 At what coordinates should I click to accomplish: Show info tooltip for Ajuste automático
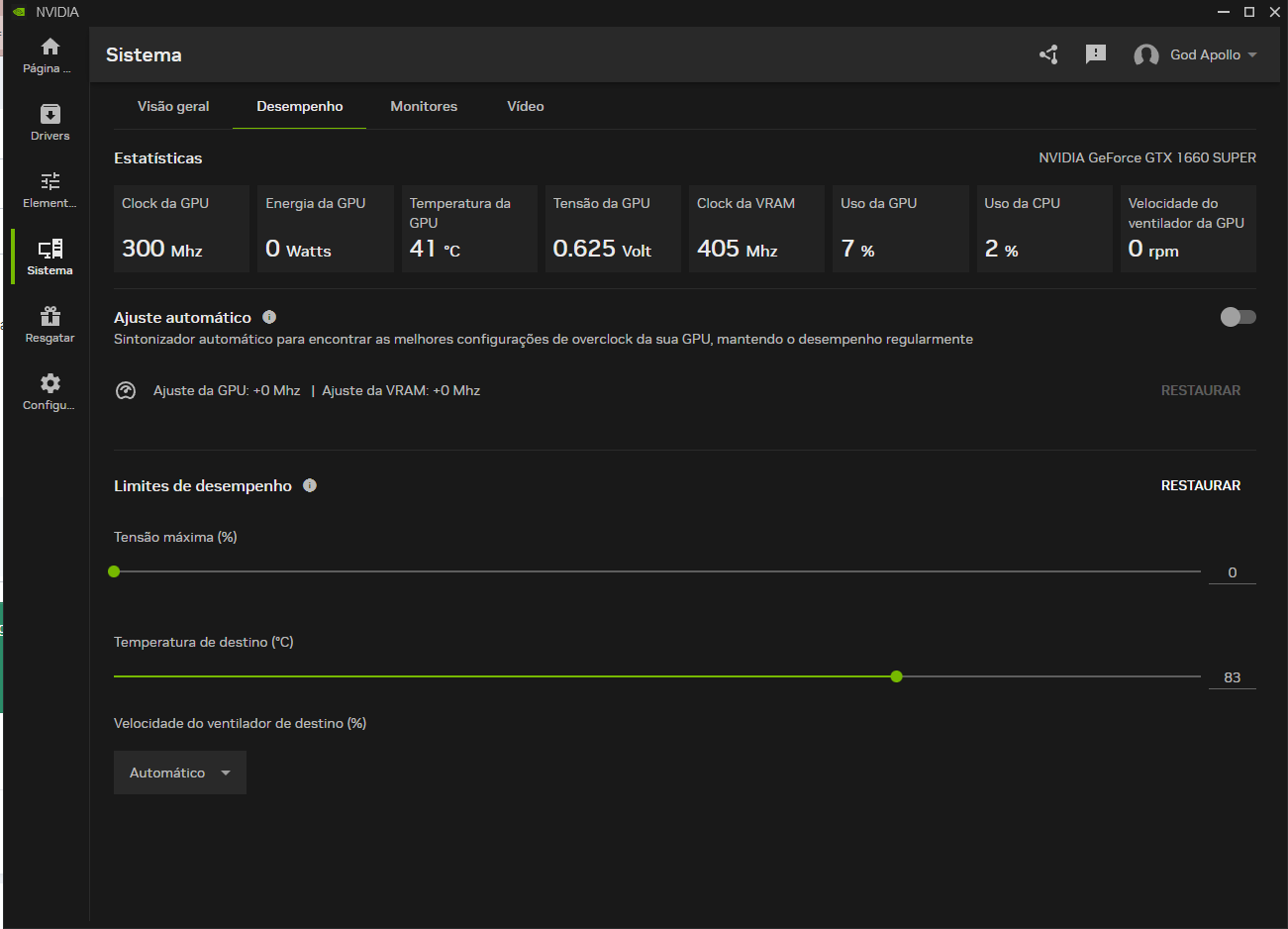pyautogui.click(x=269, y=317)
